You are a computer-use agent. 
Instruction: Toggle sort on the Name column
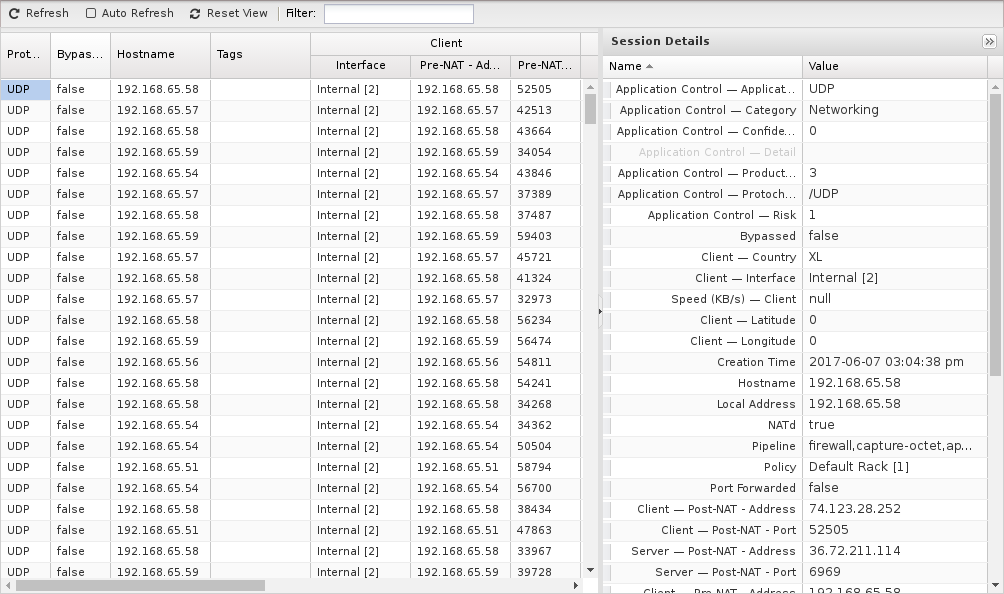(702, 66)
